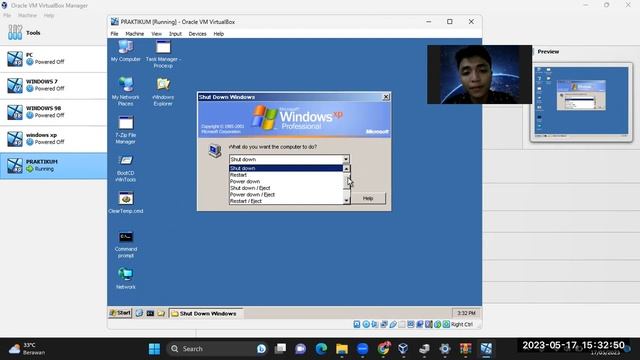Open Input menu in VM window
This screenshot has width=640, height=360.
pos(176,34)
